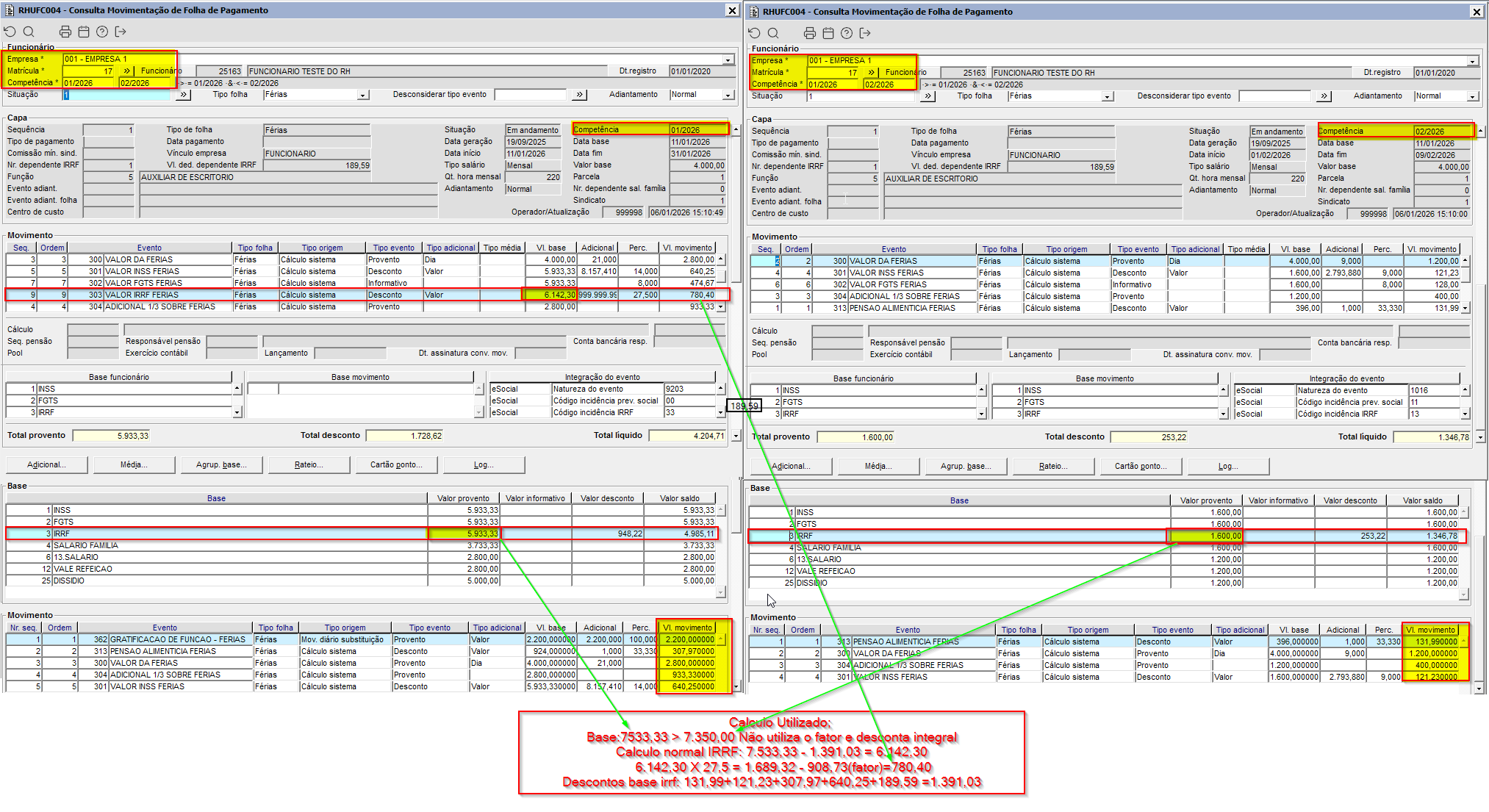
Task: Click the Integração do evento header, right window
Action: pos(1346,378)
